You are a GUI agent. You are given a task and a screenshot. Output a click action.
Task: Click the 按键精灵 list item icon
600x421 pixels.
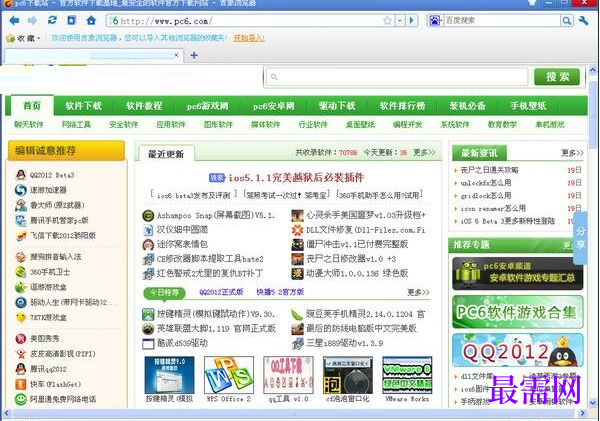click(148, 314)
